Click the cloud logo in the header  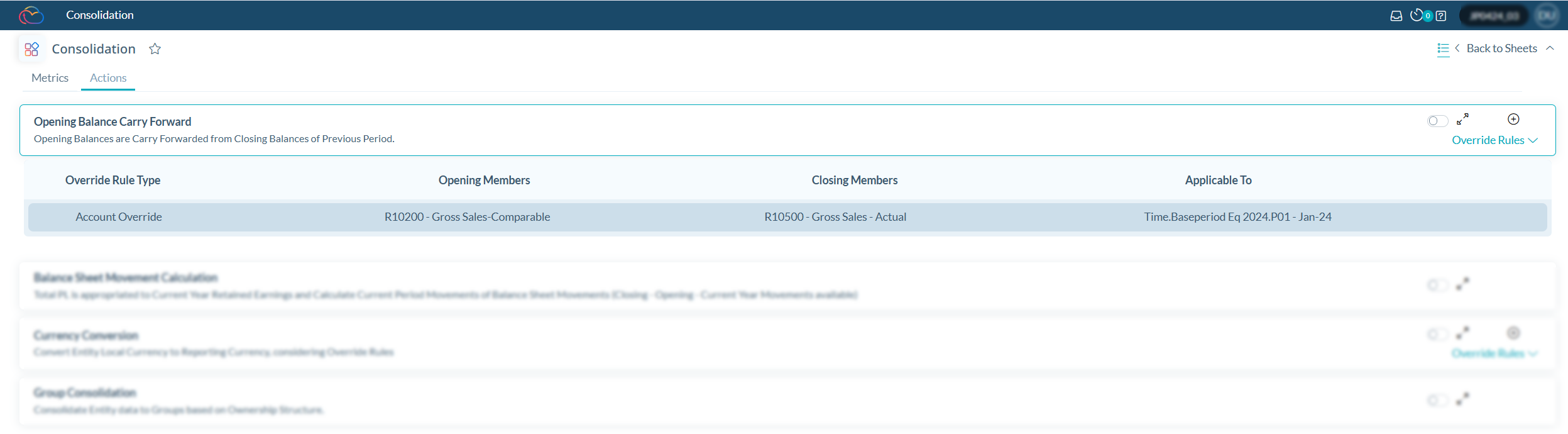[x=31, y=15]
